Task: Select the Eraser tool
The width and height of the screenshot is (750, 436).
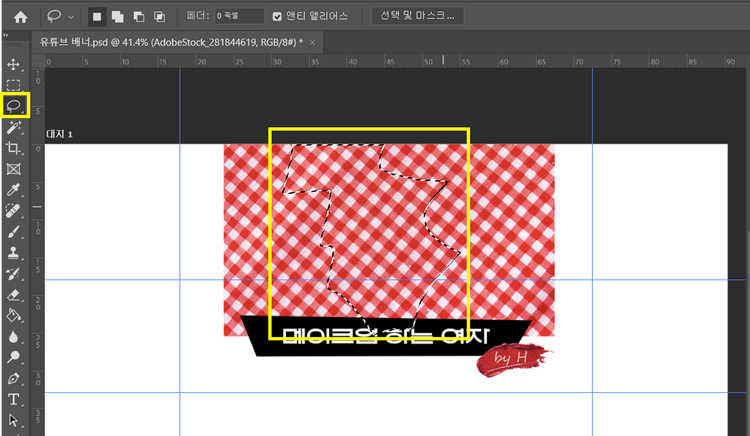Action: click(x=13, y=295)
